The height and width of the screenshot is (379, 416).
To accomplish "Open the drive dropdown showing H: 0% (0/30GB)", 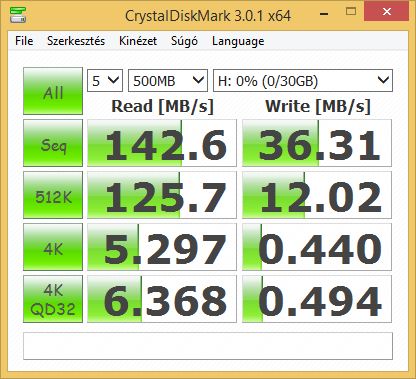I will point(303,80).
